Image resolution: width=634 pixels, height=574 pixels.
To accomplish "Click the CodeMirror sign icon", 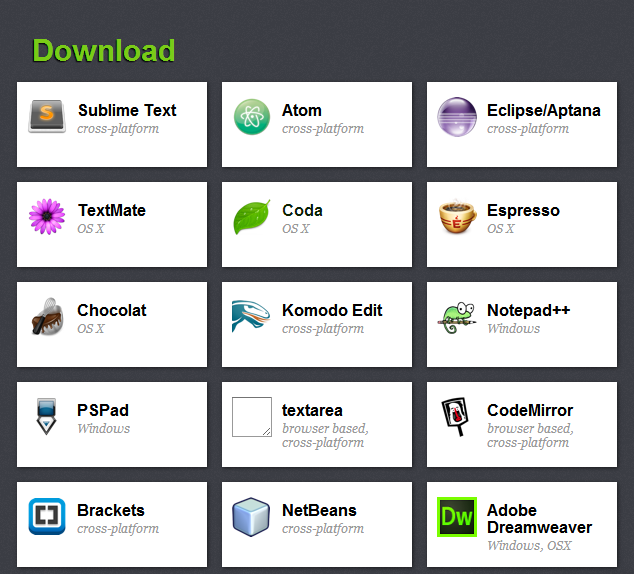I will pos(455,417).
